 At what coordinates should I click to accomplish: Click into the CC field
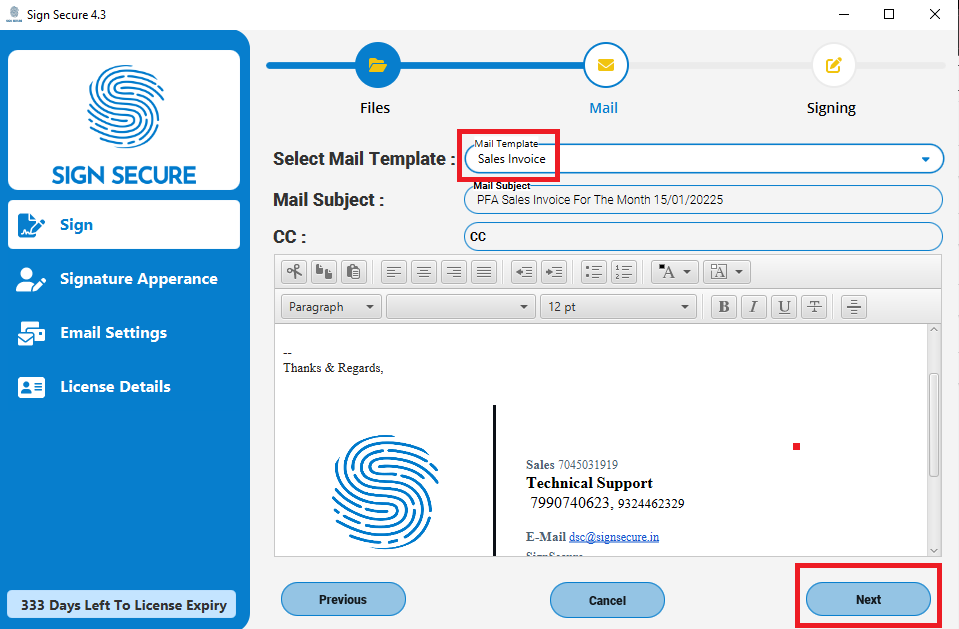click(703, 237)
